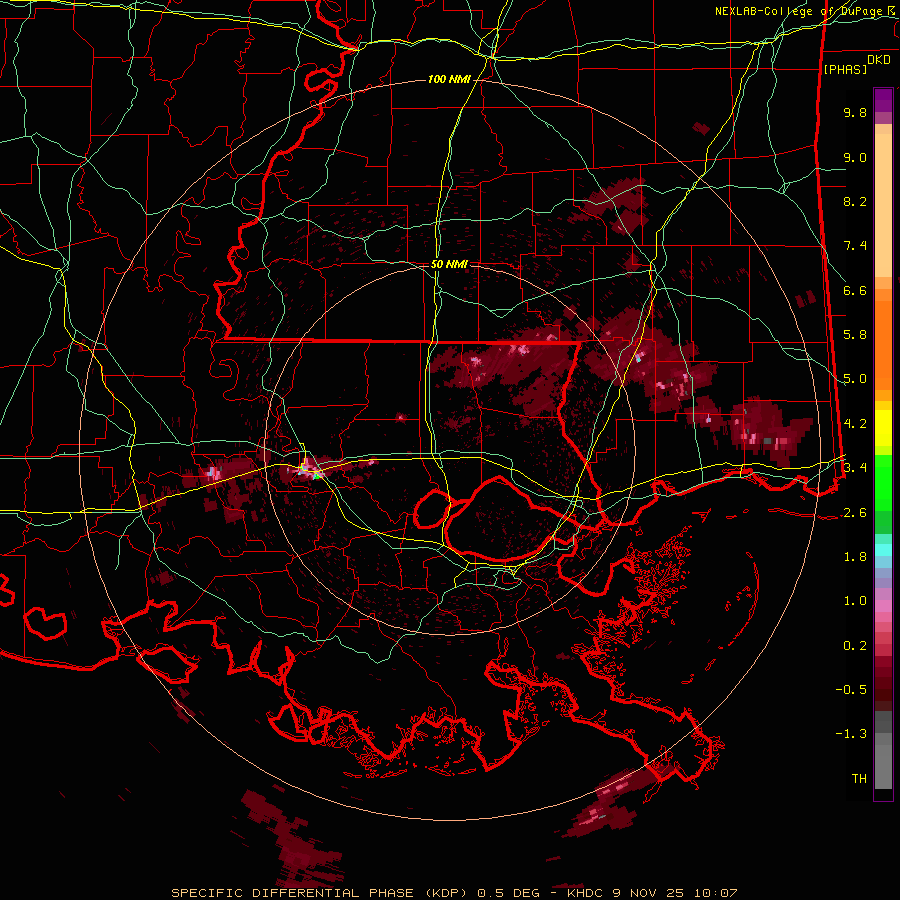
Task: Click the 2.6 scale value
Action: pos(855,513)
